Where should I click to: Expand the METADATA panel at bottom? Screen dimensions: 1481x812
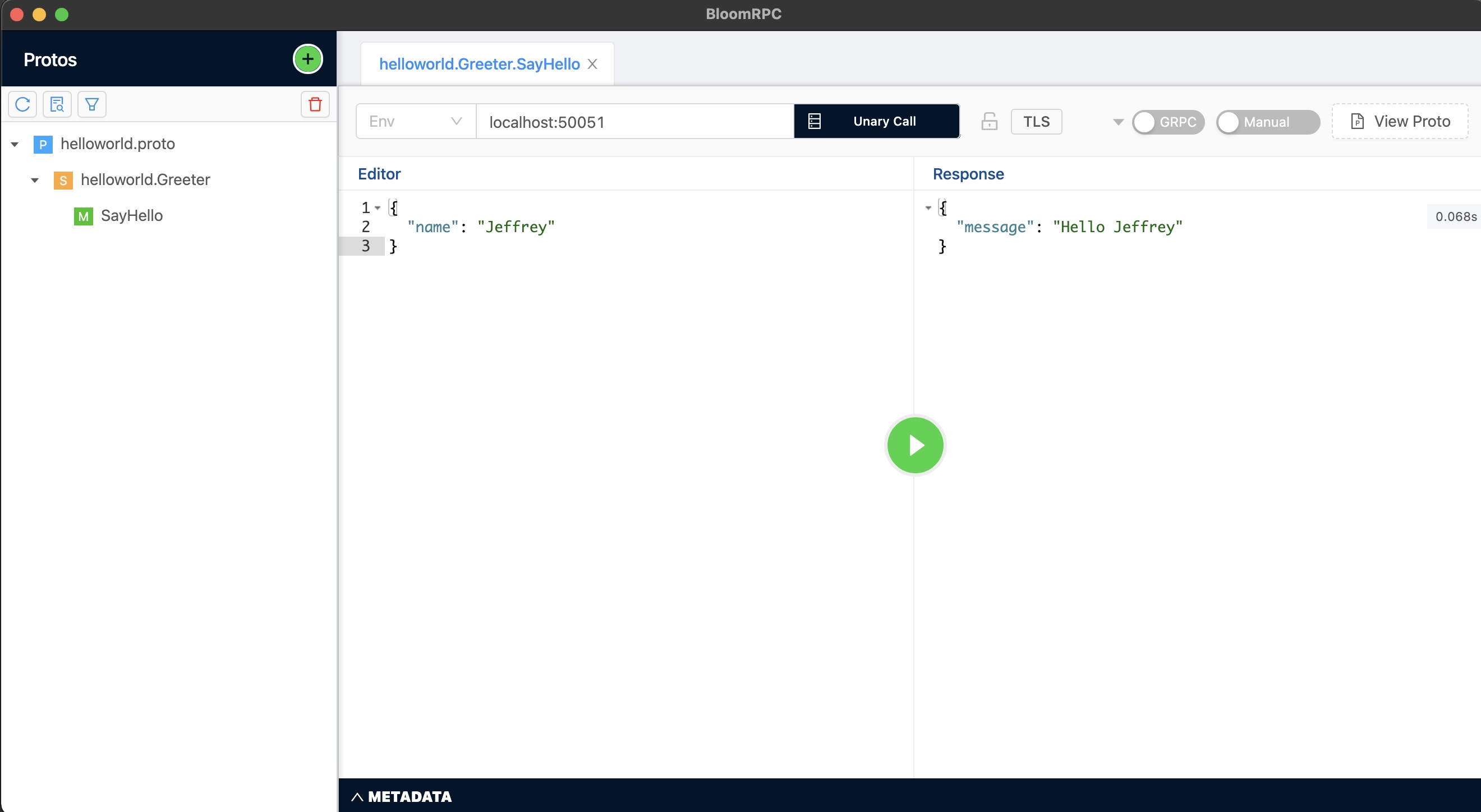pyautogui.click(x=401, y=796)
